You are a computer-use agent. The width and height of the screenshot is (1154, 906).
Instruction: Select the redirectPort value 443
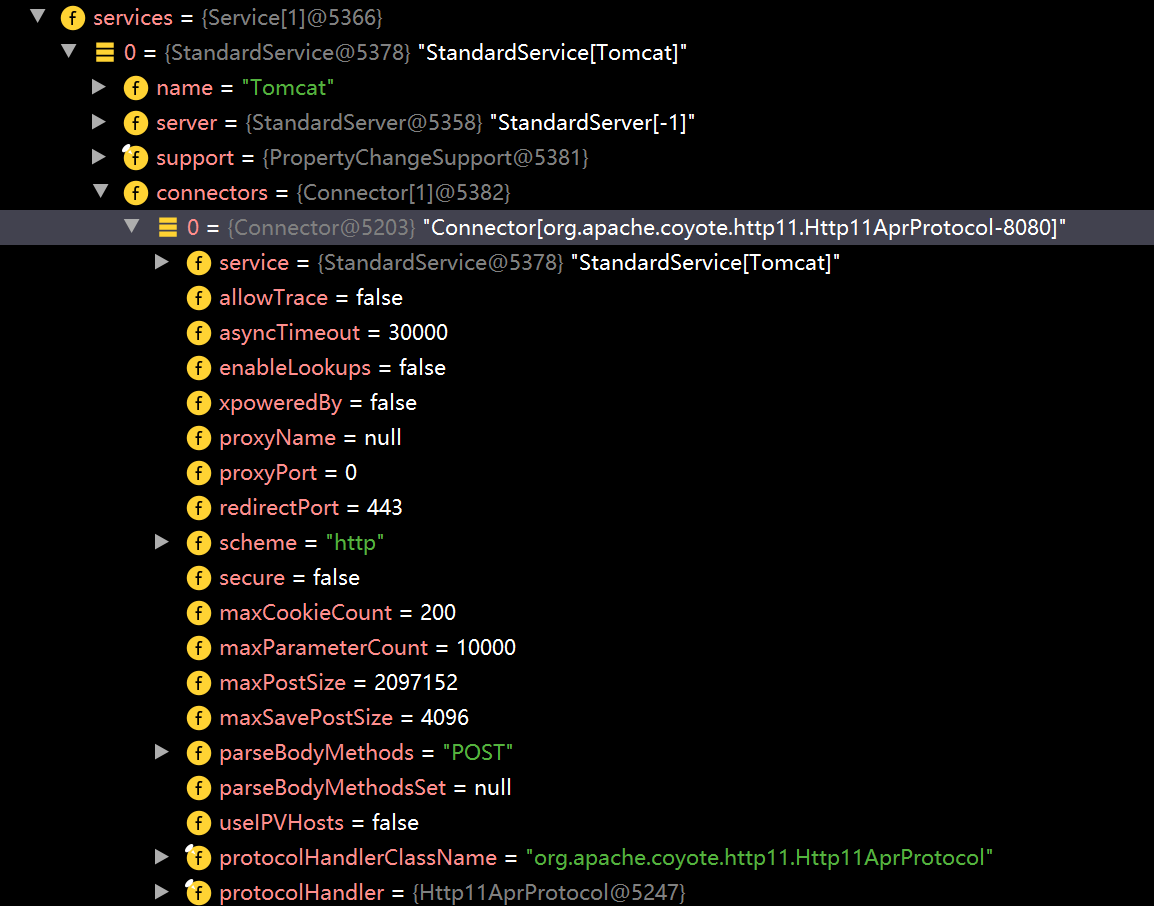point(384,508)
